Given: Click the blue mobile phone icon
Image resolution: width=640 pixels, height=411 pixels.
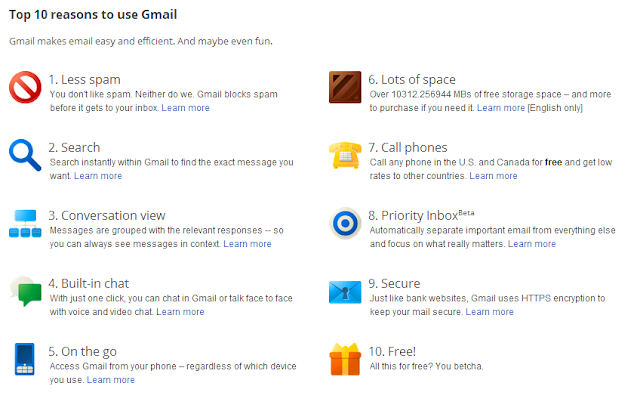Looking at the screenshot, I should tap(24, 359).
